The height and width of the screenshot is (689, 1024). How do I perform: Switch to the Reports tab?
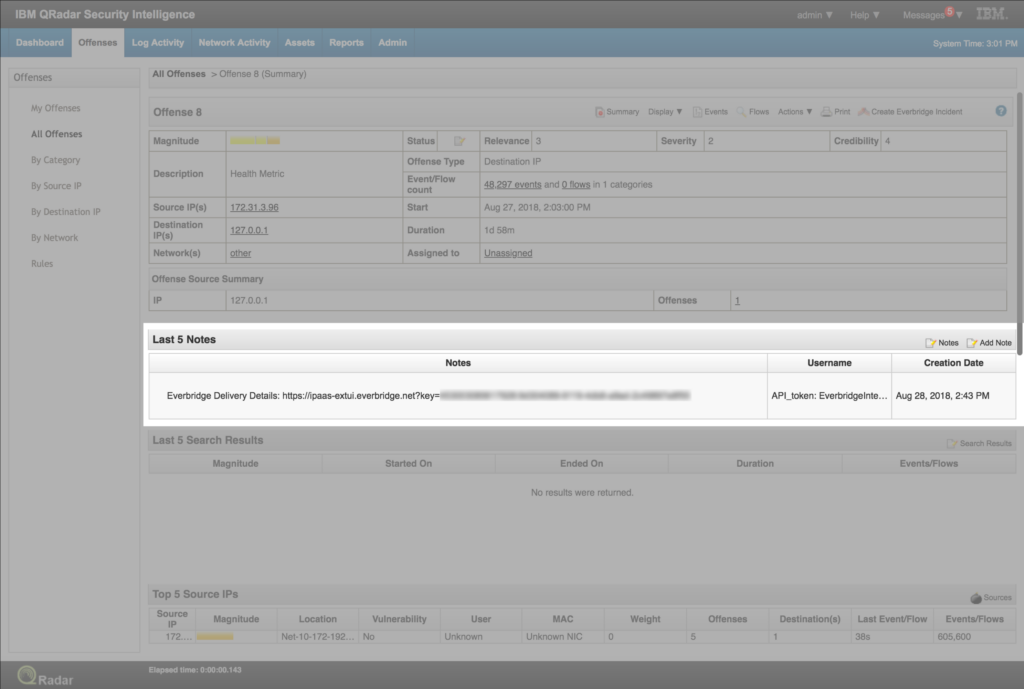(346, 42)
